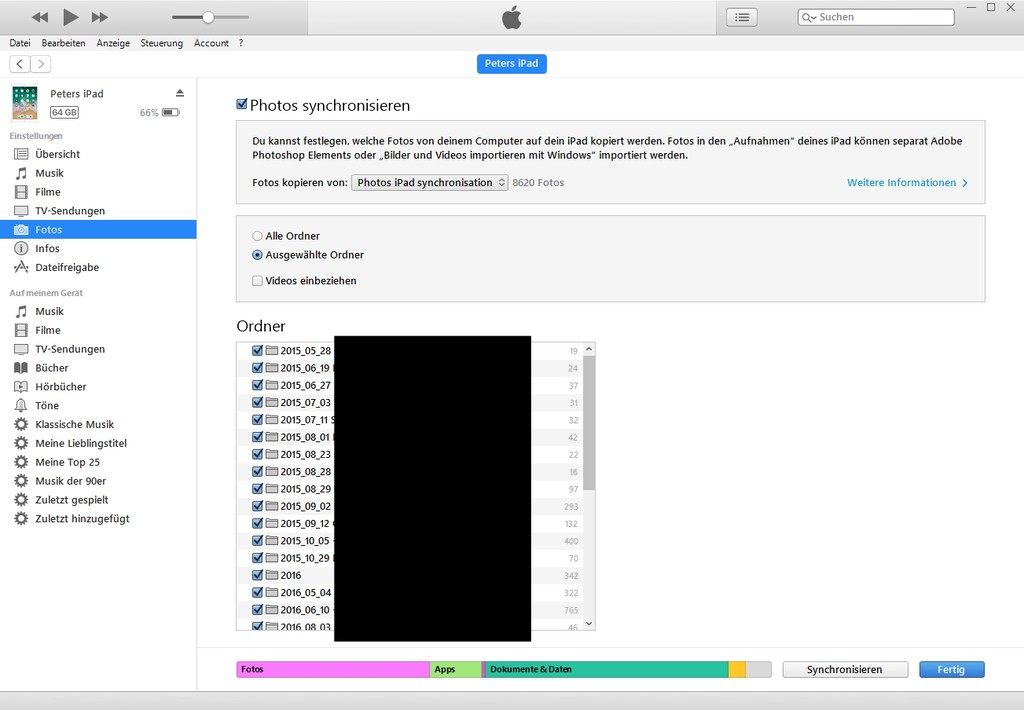This screenshot has width=1024, height=710.
Task: Open Bücher on the device
Action: (98, 368)
